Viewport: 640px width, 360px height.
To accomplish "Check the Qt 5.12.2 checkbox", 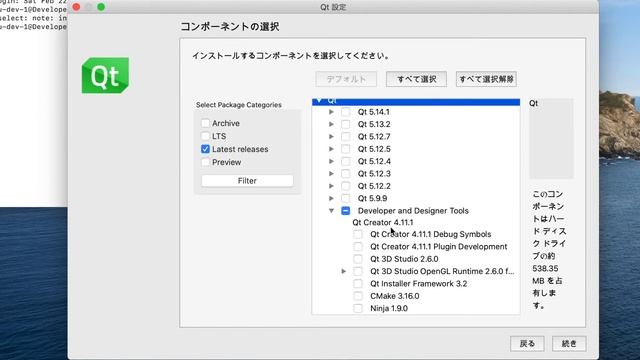I will pos(345,186).
